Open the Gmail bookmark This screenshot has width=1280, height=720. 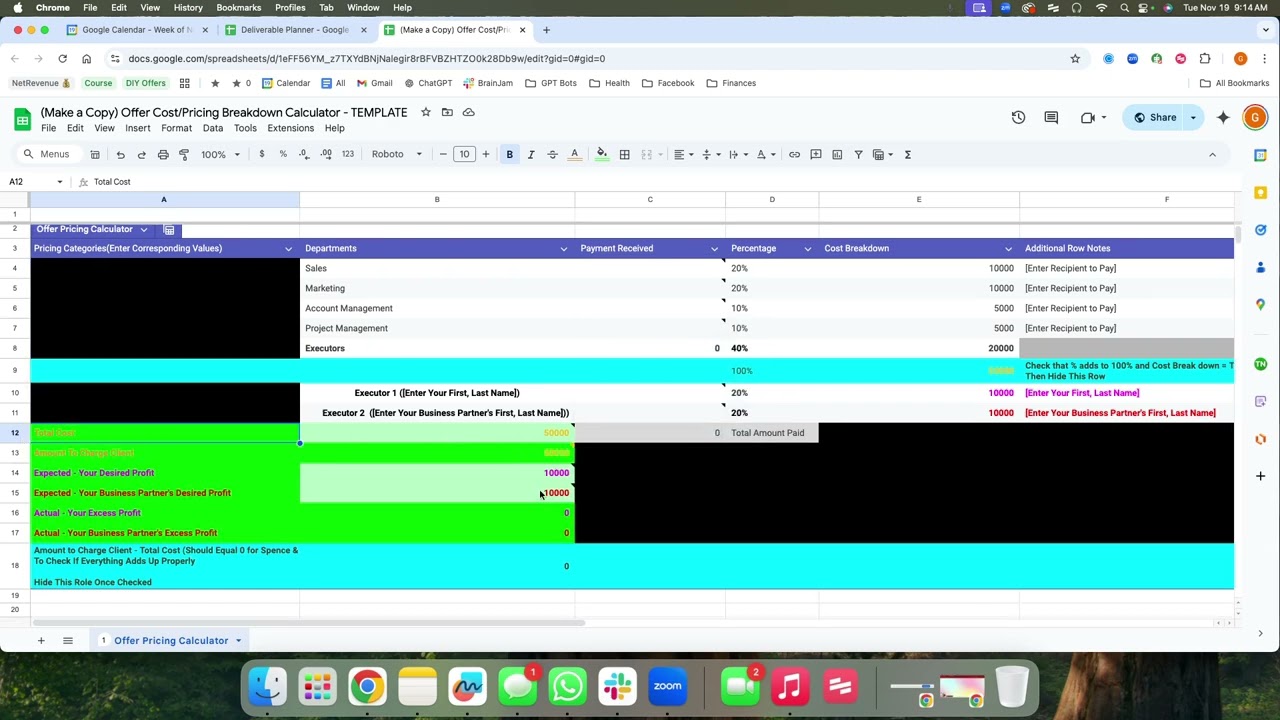(x=375, y=83)
